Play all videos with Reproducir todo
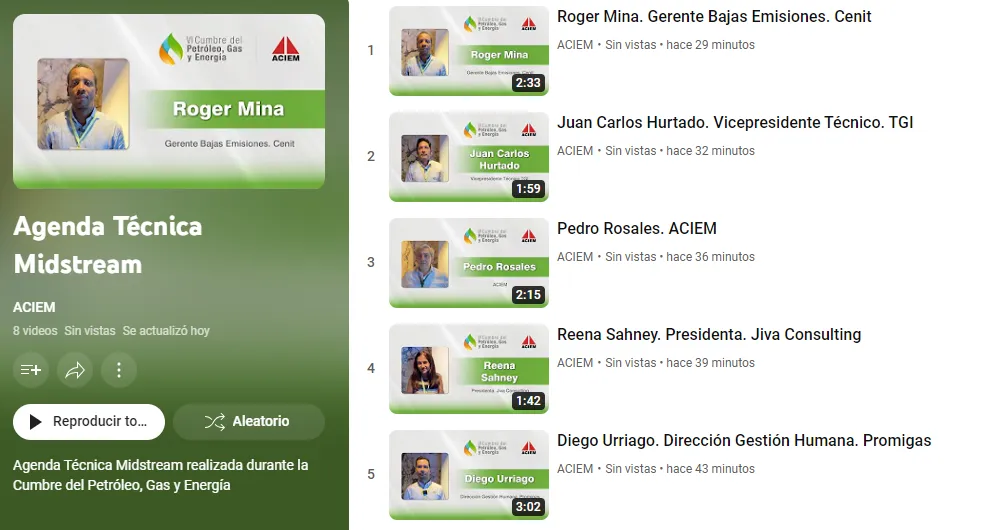Screen dimensions: 987x530 pyautogui.click(x=89, y=422)
